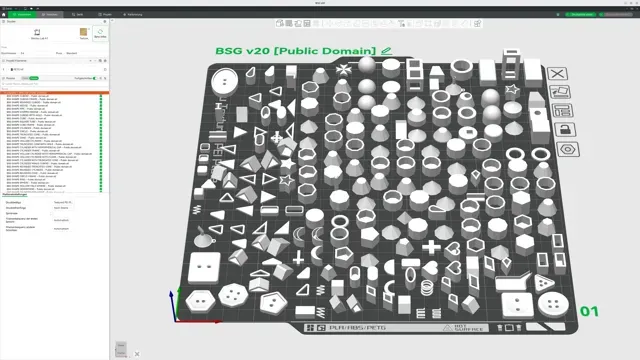Click the green slice plate button
This screenshot has height=360, width=640.
(x=580, y=14)
